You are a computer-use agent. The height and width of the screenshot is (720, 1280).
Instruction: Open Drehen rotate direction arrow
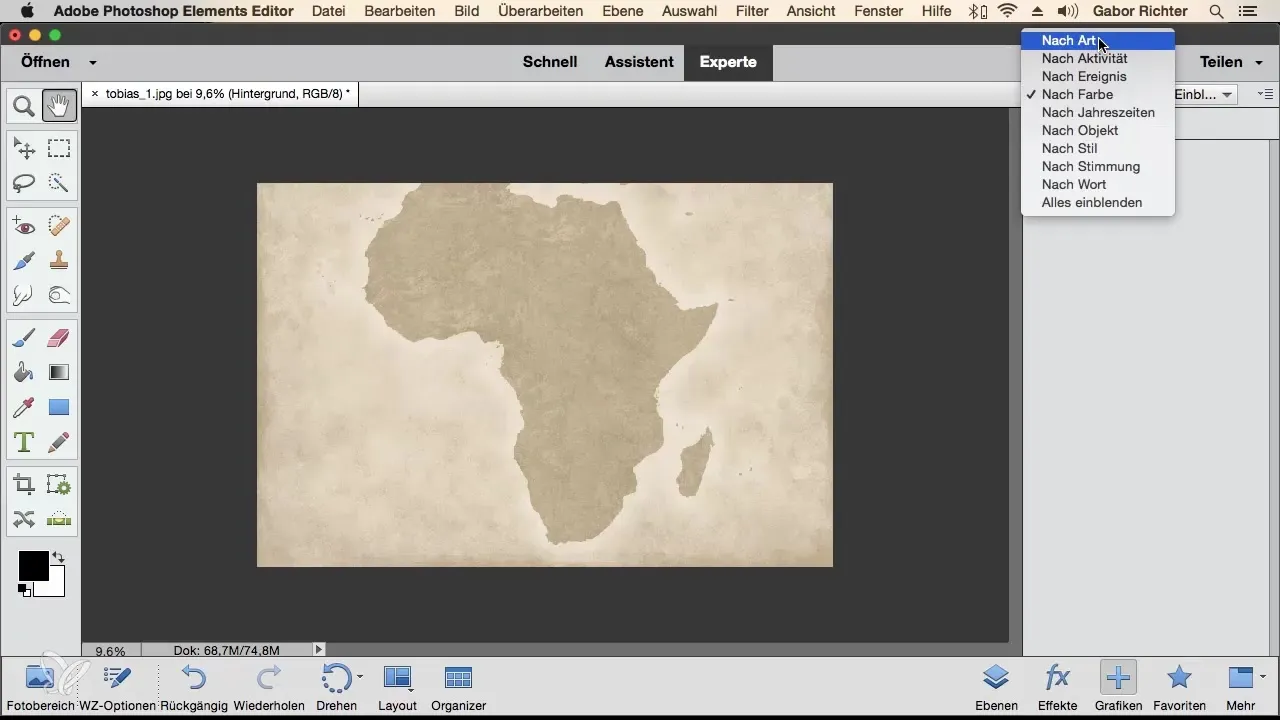360,677
